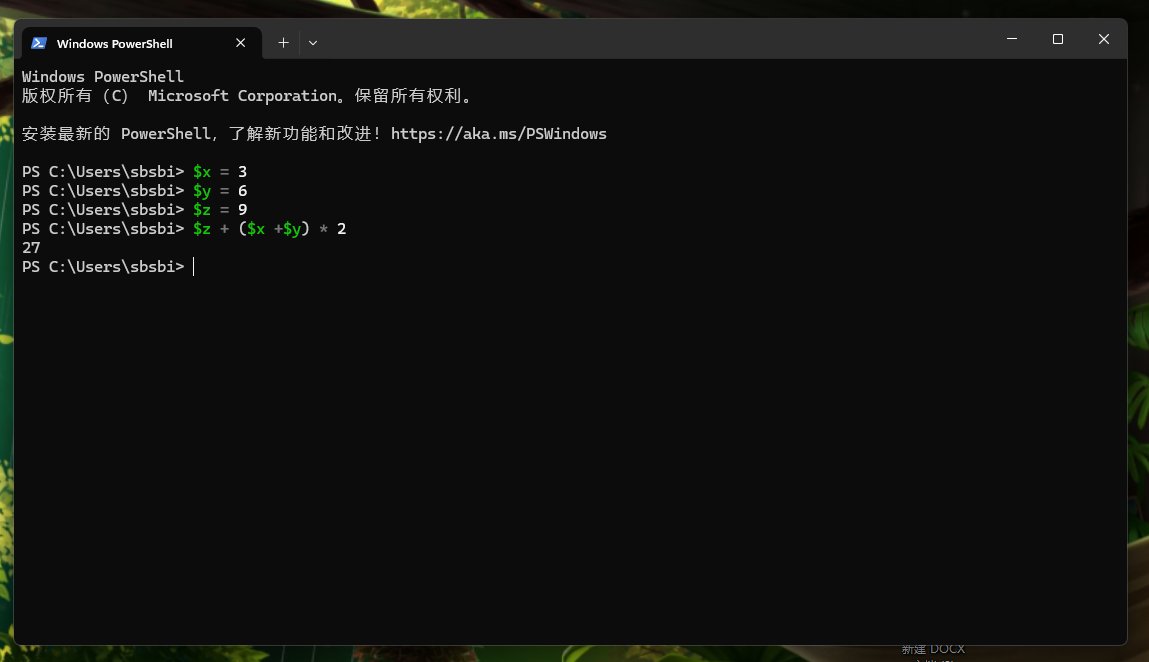Close the Windows PowerShell tab
Viewport: 1149px width, 662px height.
pyautogui.click(x=240, y=43)
